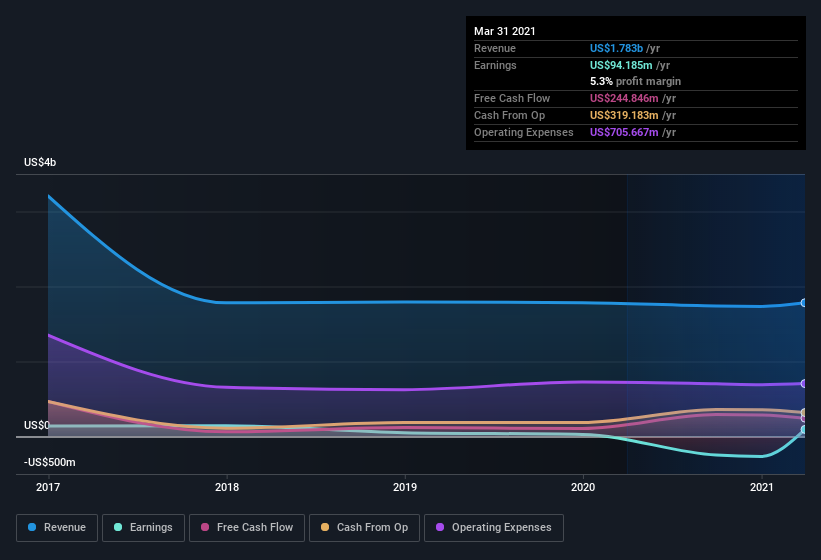Toggle the Earnings legend series
The width and height of the screenshot is (821, 560).
pyautogui.click(x=143, y=528)
